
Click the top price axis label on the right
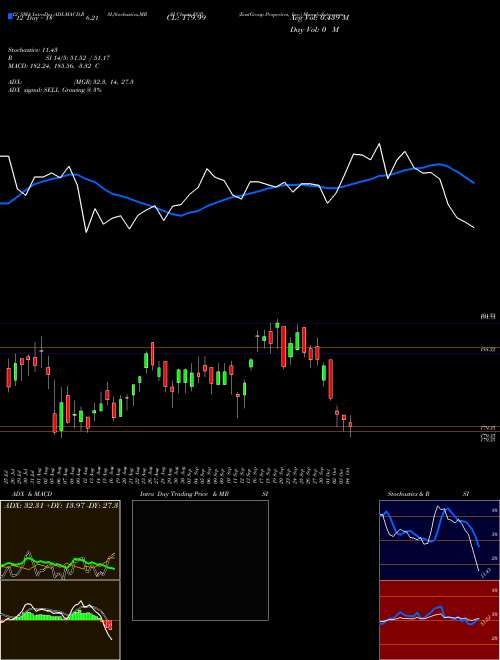(x=488, y=317)
